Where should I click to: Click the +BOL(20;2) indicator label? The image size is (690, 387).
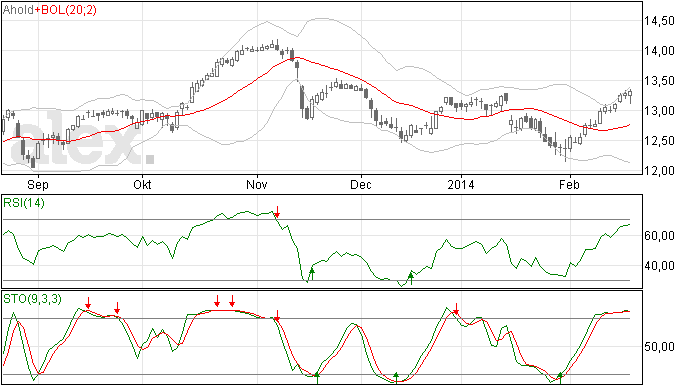66,10
